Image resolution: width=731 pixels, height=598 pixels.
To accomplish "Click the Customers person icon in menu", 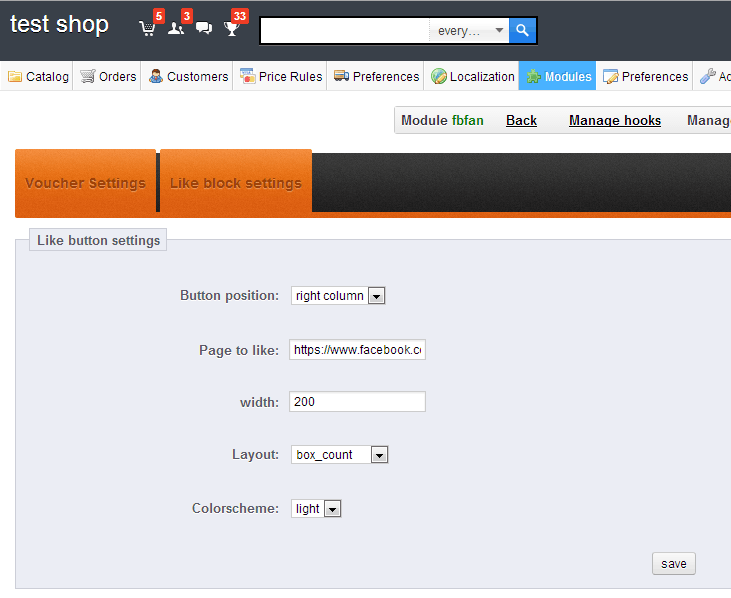I will tap(156, 76).
